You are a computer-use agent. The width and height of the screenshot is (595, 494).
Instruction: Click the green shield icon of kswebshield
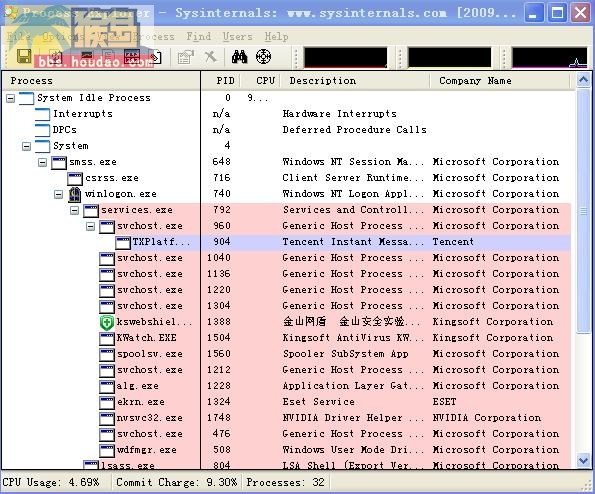pyautogui.click(x=107, y=323)
